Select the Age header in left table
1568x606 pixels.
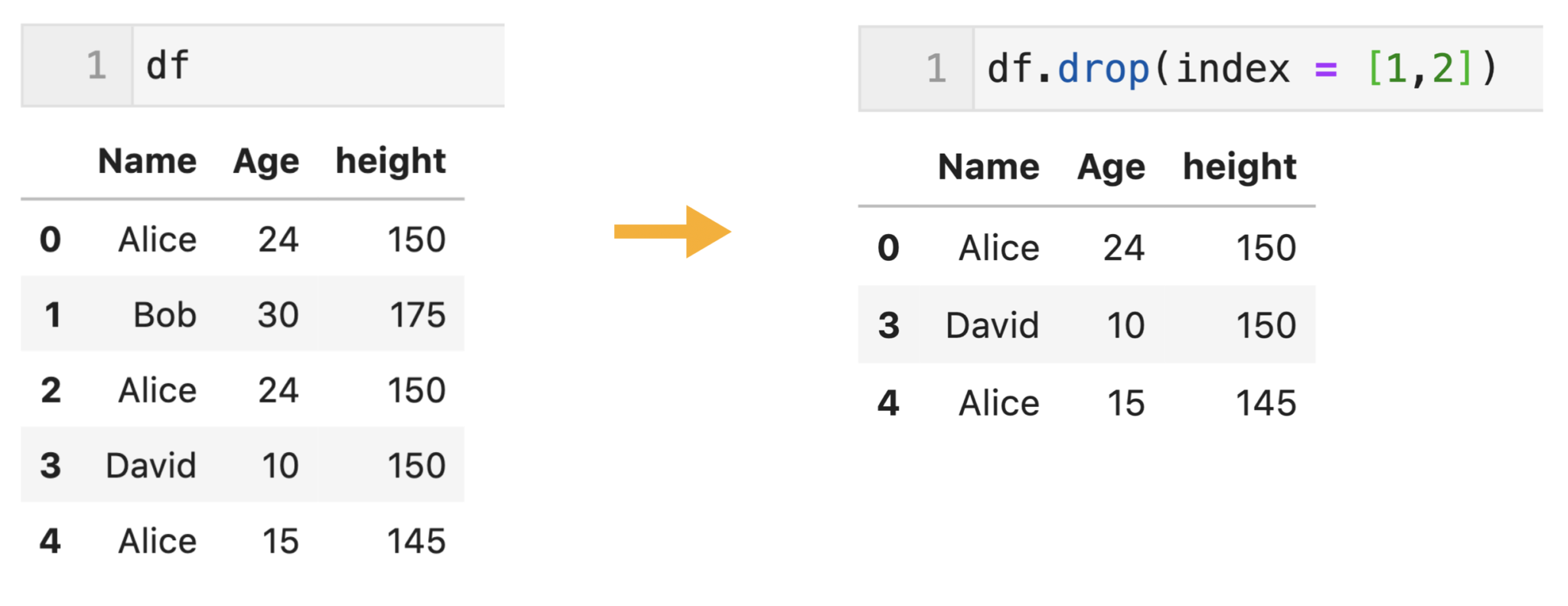(266, 161)
